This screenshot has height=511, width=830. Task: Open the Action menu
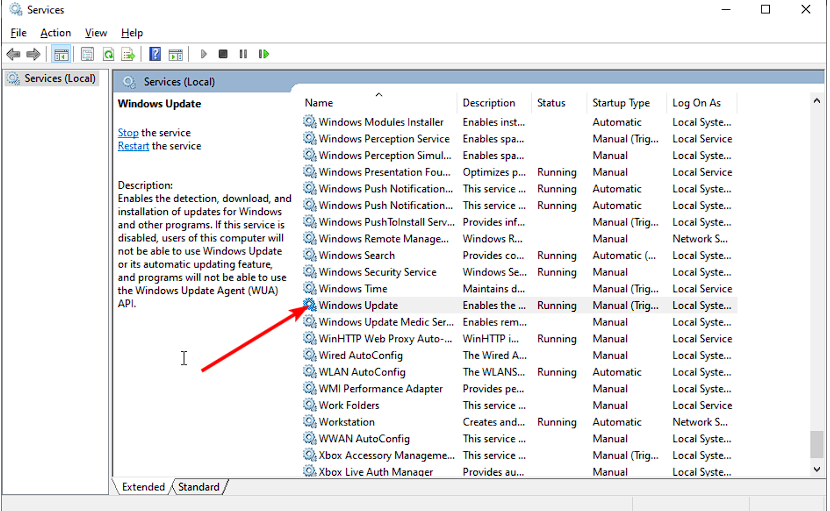click(x=56, y=33)
